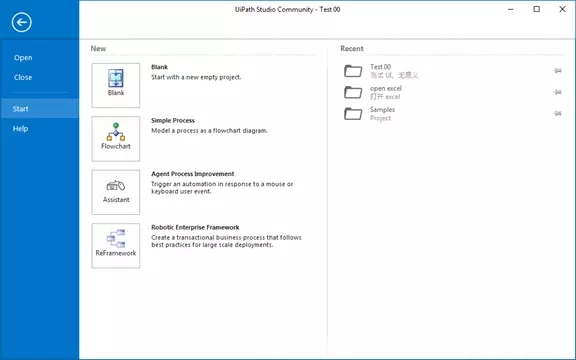Click the Simple Process heading
This screenshot has height=360, width=576.
(173, 120)
